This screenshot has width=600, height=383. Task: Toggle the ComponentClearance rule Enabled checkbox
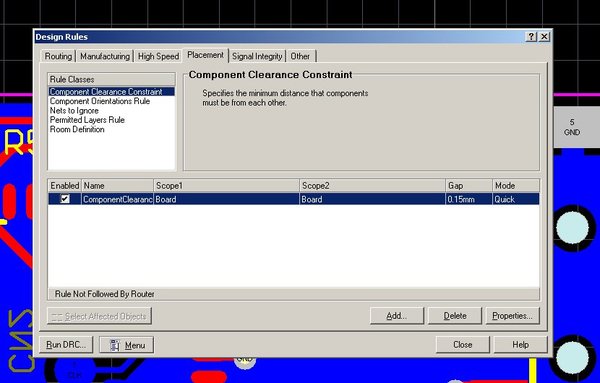[65, 199]
